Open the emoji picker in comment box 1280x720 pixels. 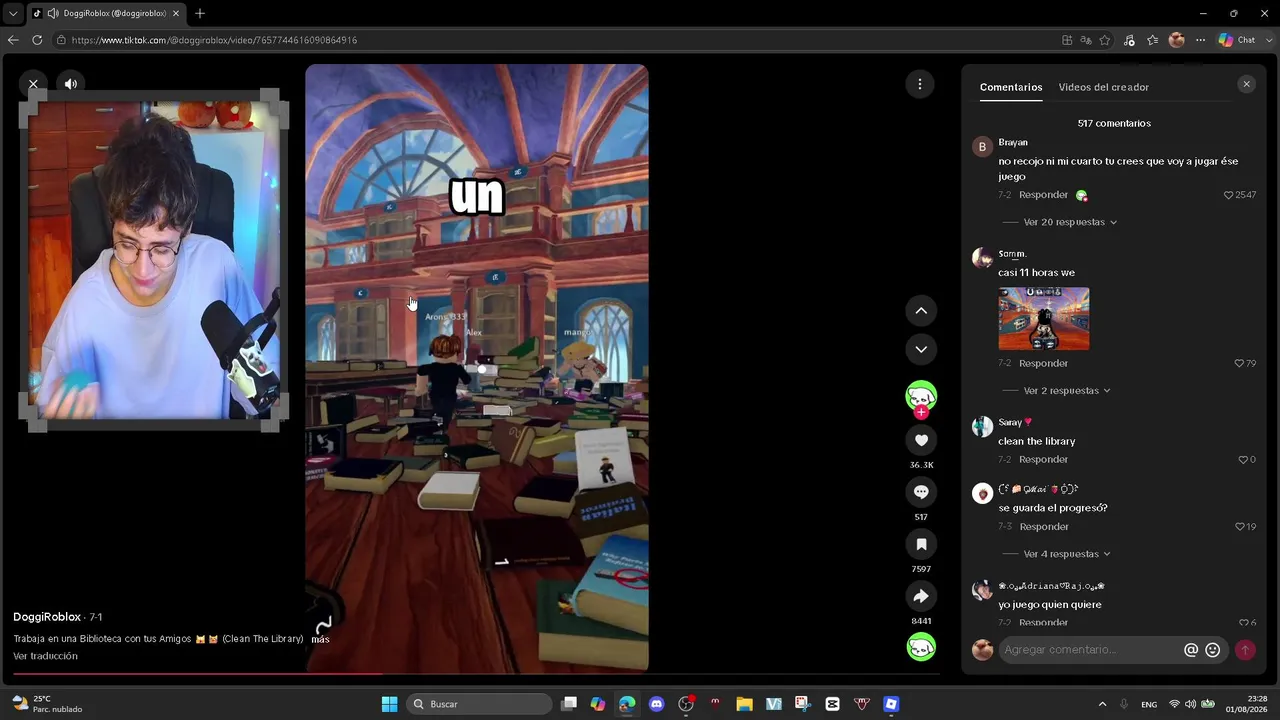pyautogui.click(x=1213, y=650)
